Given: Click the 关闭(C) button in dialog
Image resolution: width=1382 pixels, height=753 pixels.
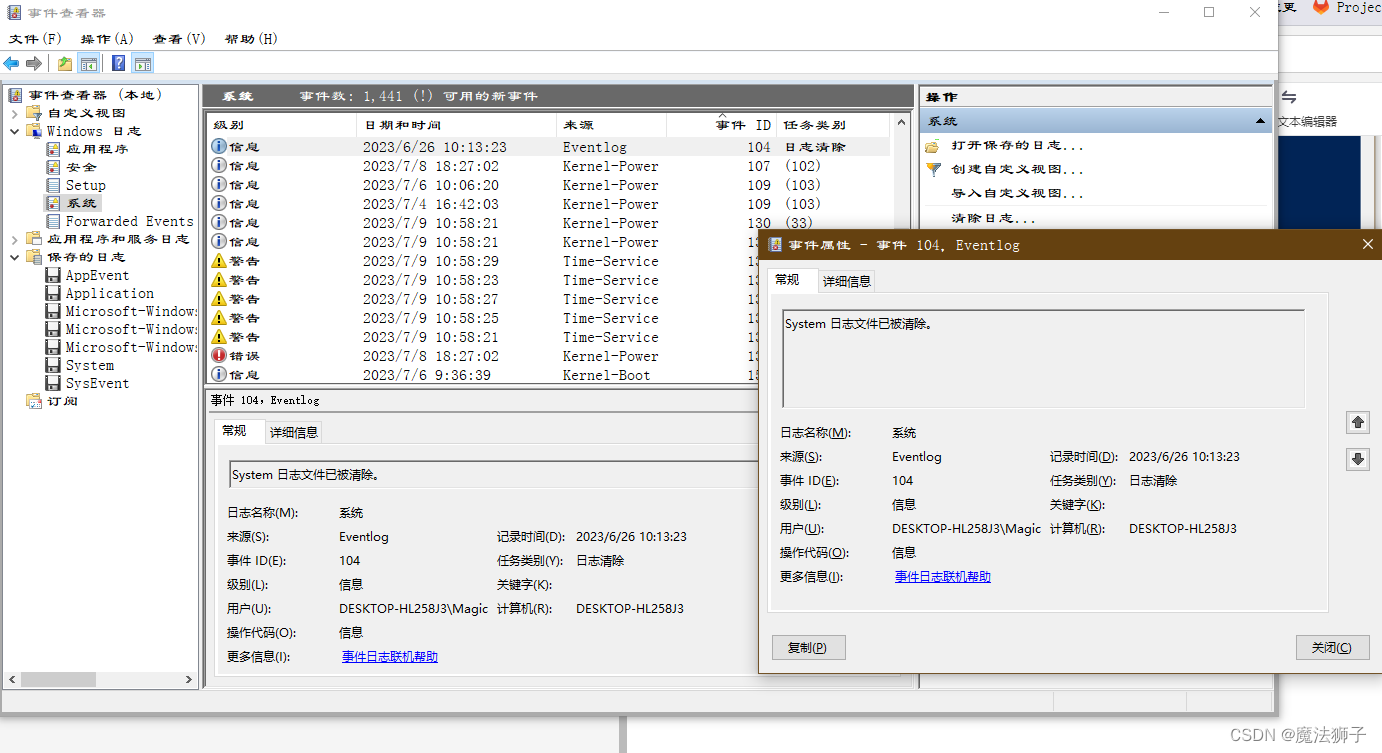Looking at the screenshot, I should coord(1332,647).
